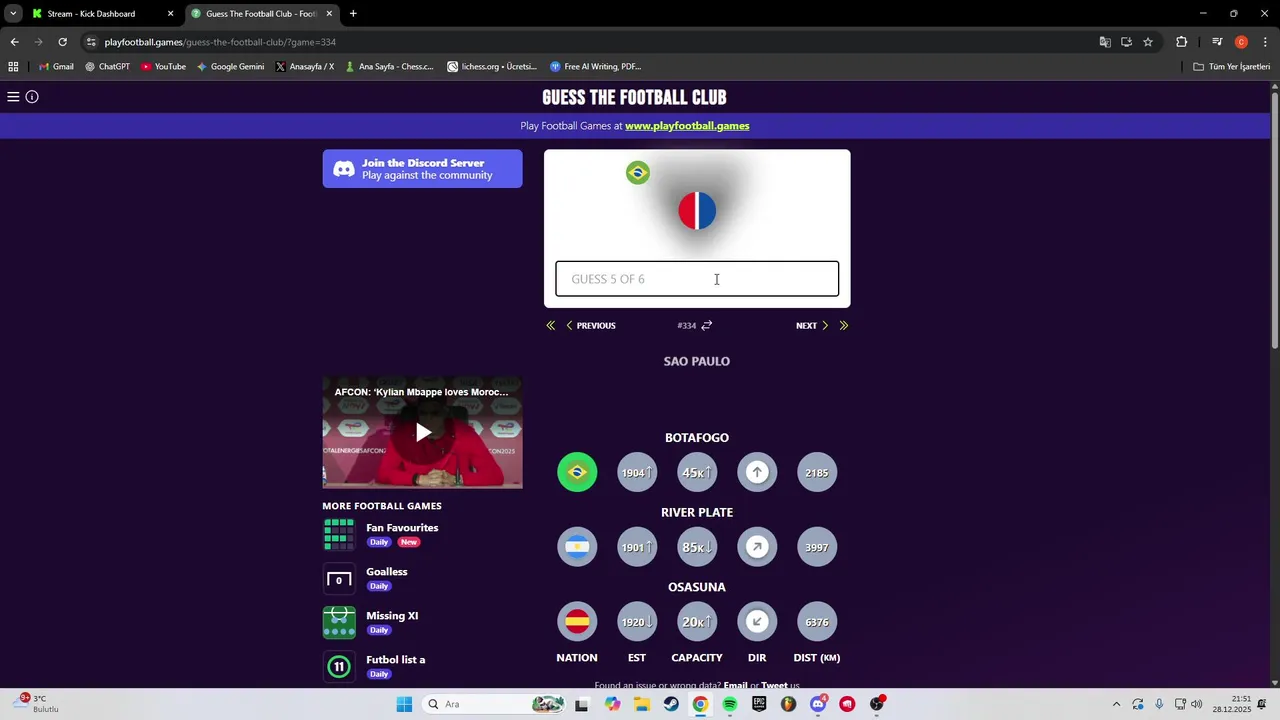Click the Futbol list a game icon
The width and height of the screenshot is (1280, 720).
tap(339, 666)
